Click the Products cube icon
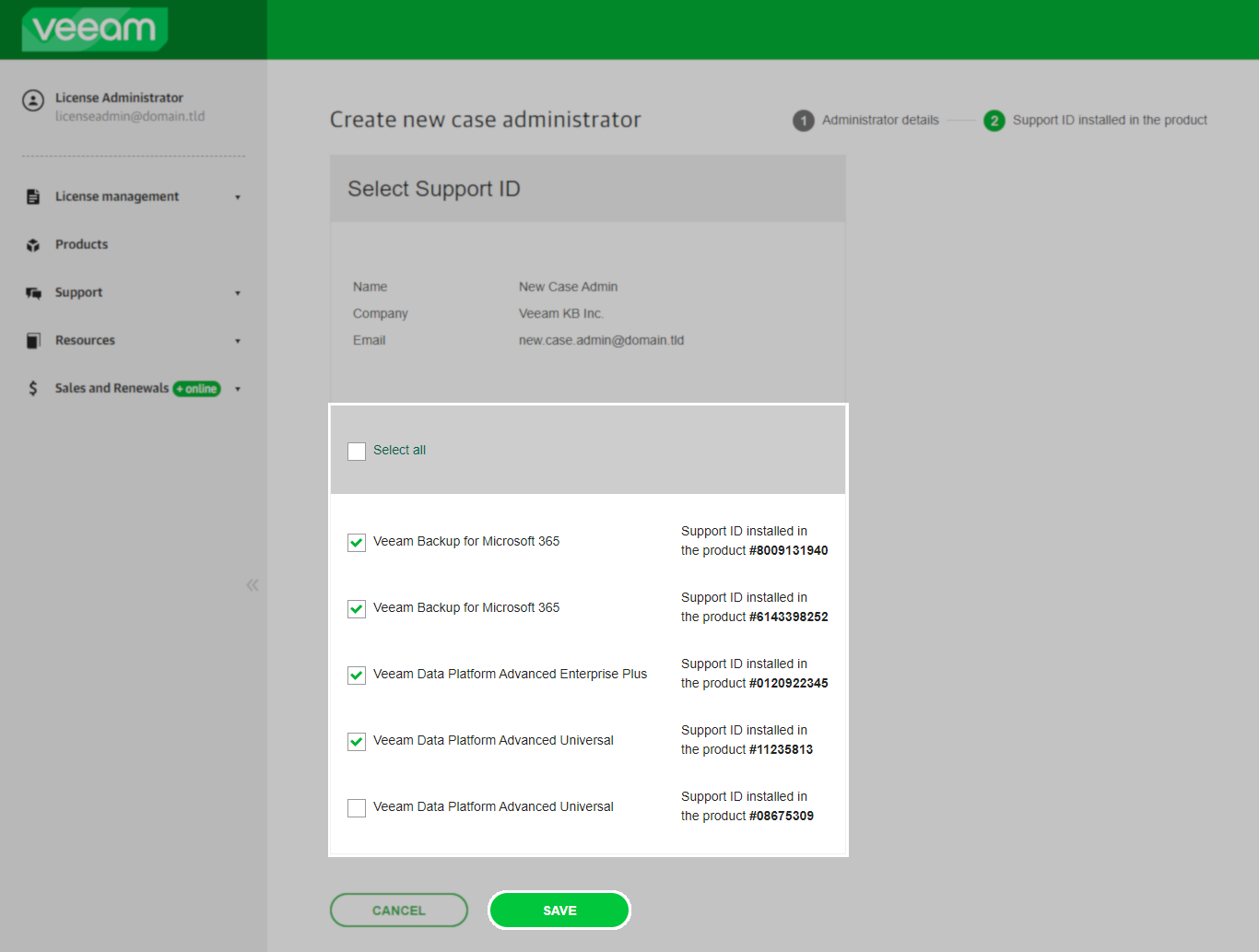This screenshot has width=1259, height=952. tap(33, 245)
